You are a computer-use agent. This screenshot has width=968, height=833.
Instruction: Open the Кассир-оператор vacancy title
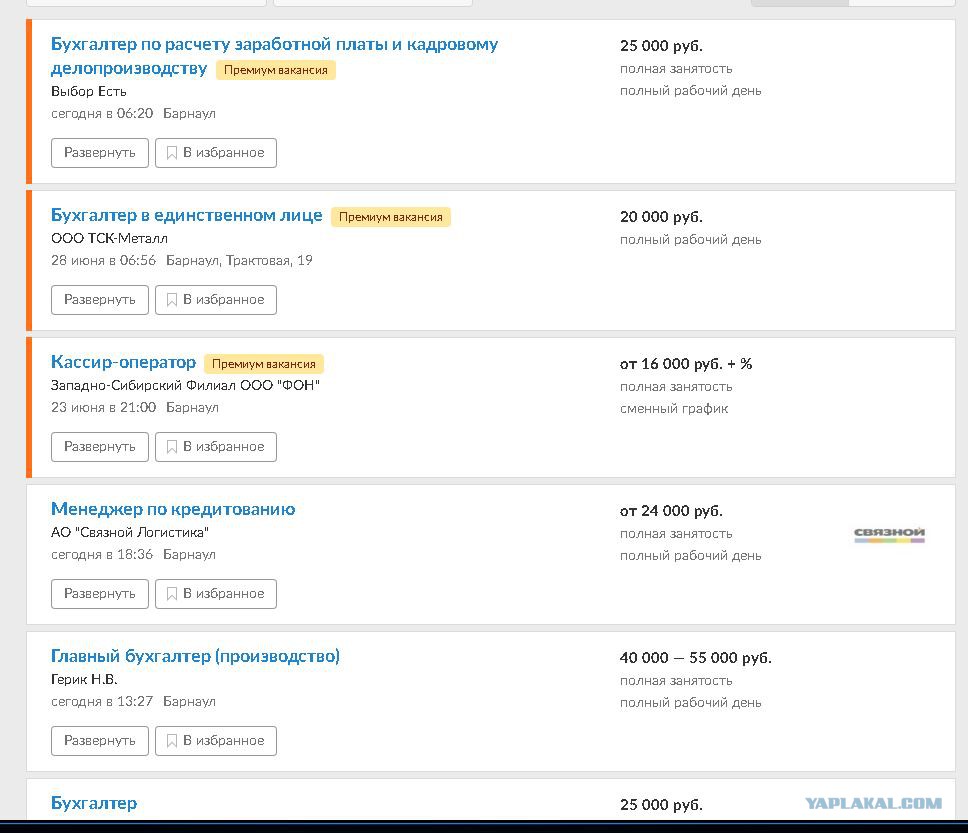pyautogui.click(x=123, y=362)
